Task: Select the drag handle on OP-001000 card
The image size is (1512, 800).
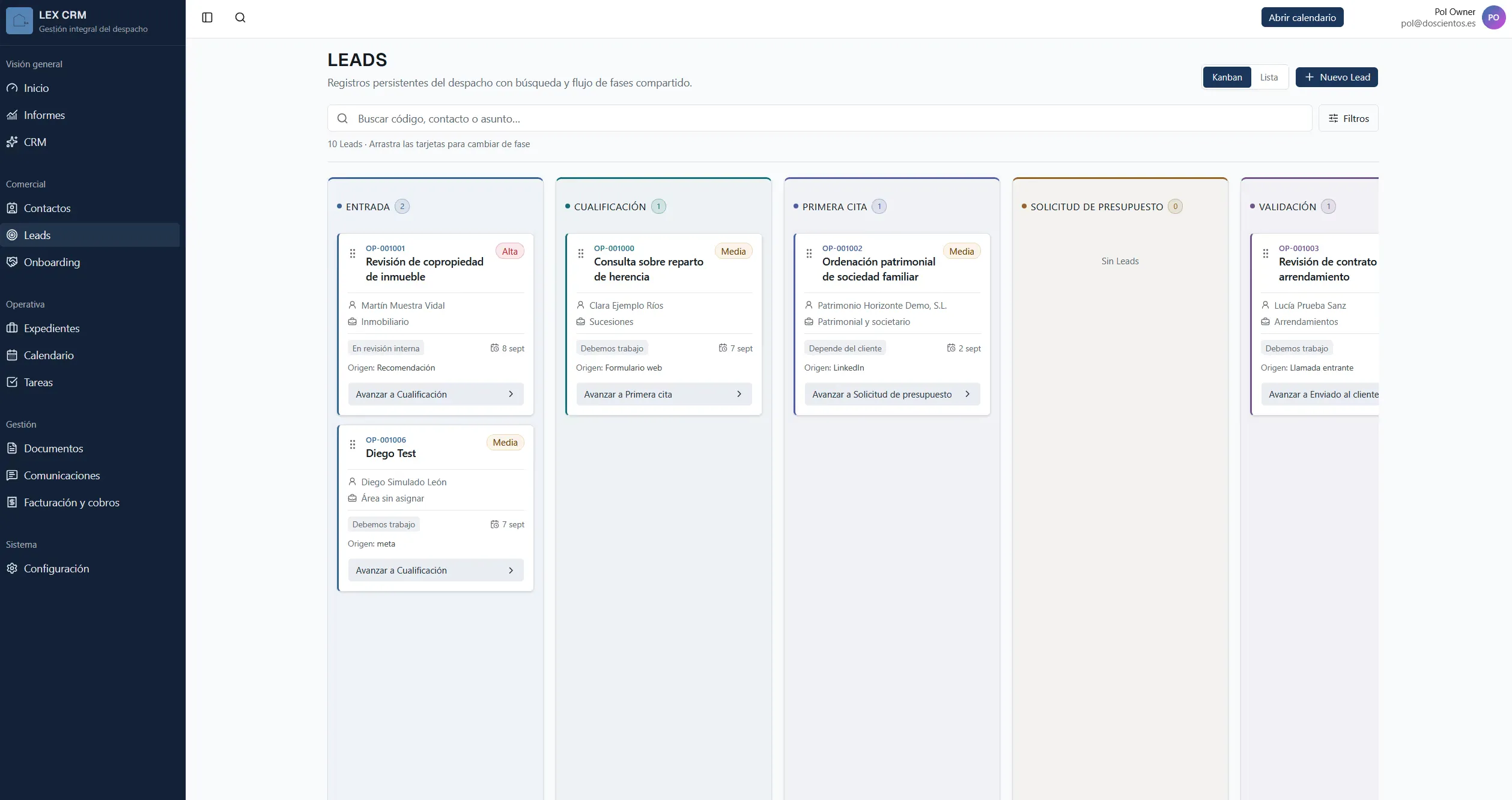Action: (x=581, y=253)
